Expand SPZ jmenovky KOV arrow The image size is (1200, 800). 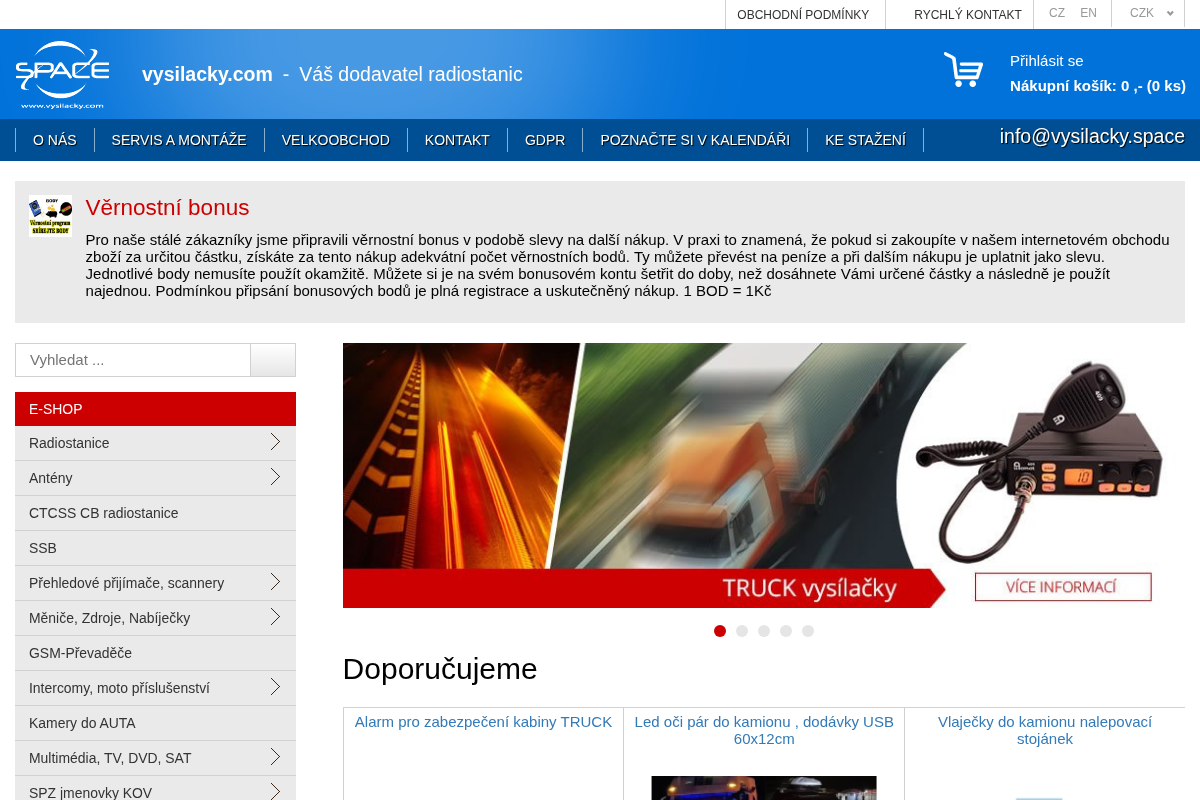pos(275,791)
